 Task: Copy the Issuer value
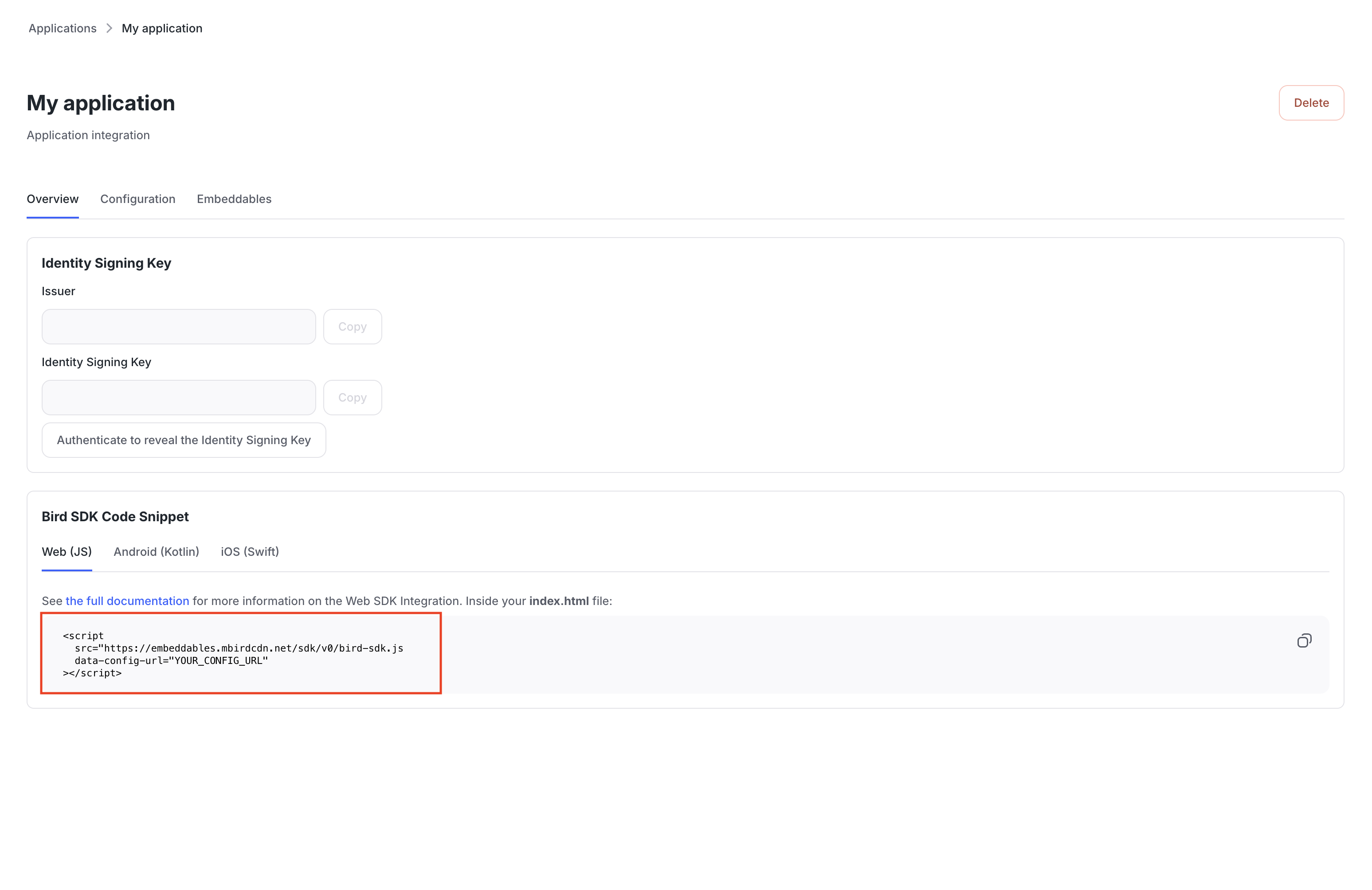[x=352, y=327]
